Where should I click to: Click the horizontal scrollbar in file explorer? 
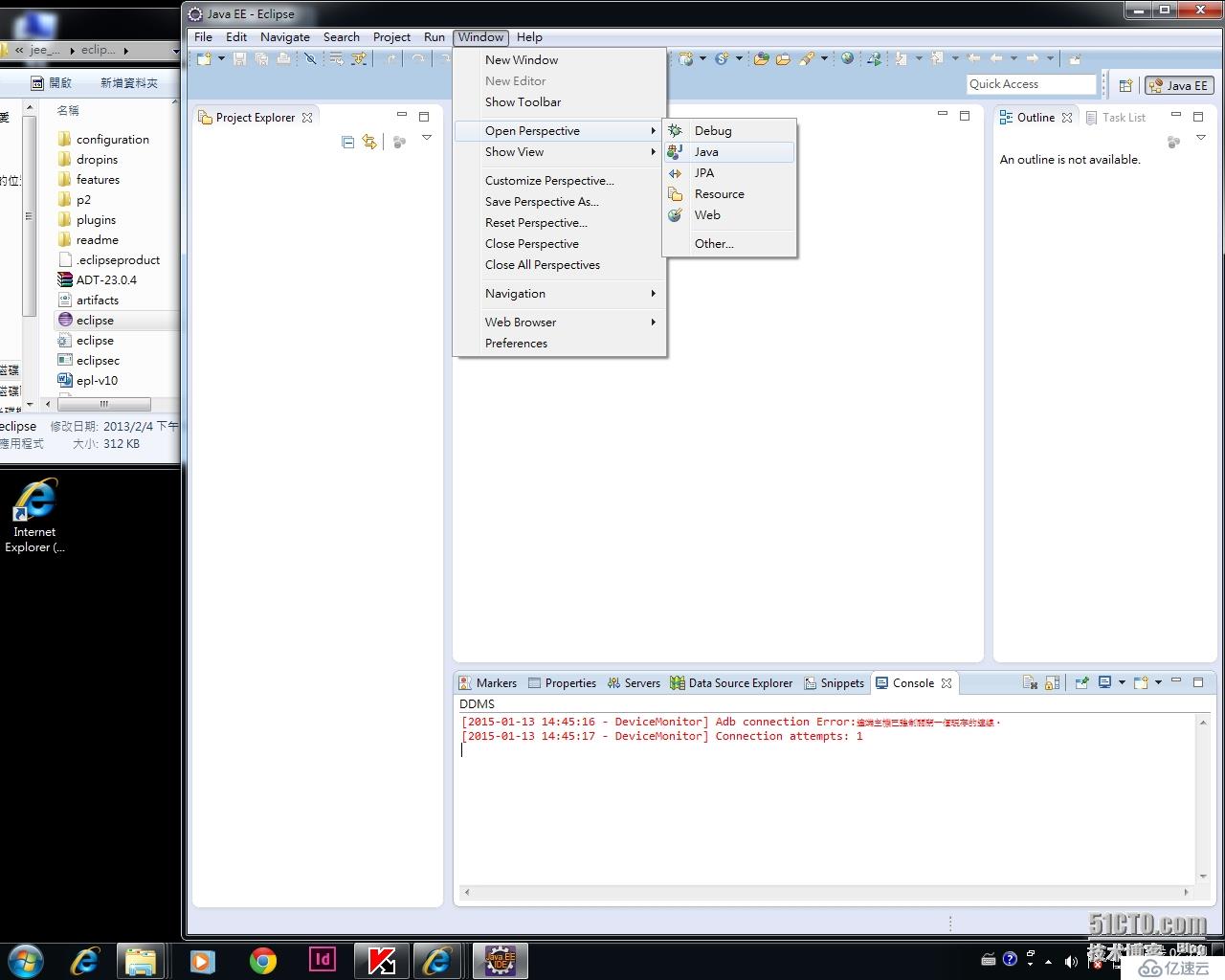103,404
